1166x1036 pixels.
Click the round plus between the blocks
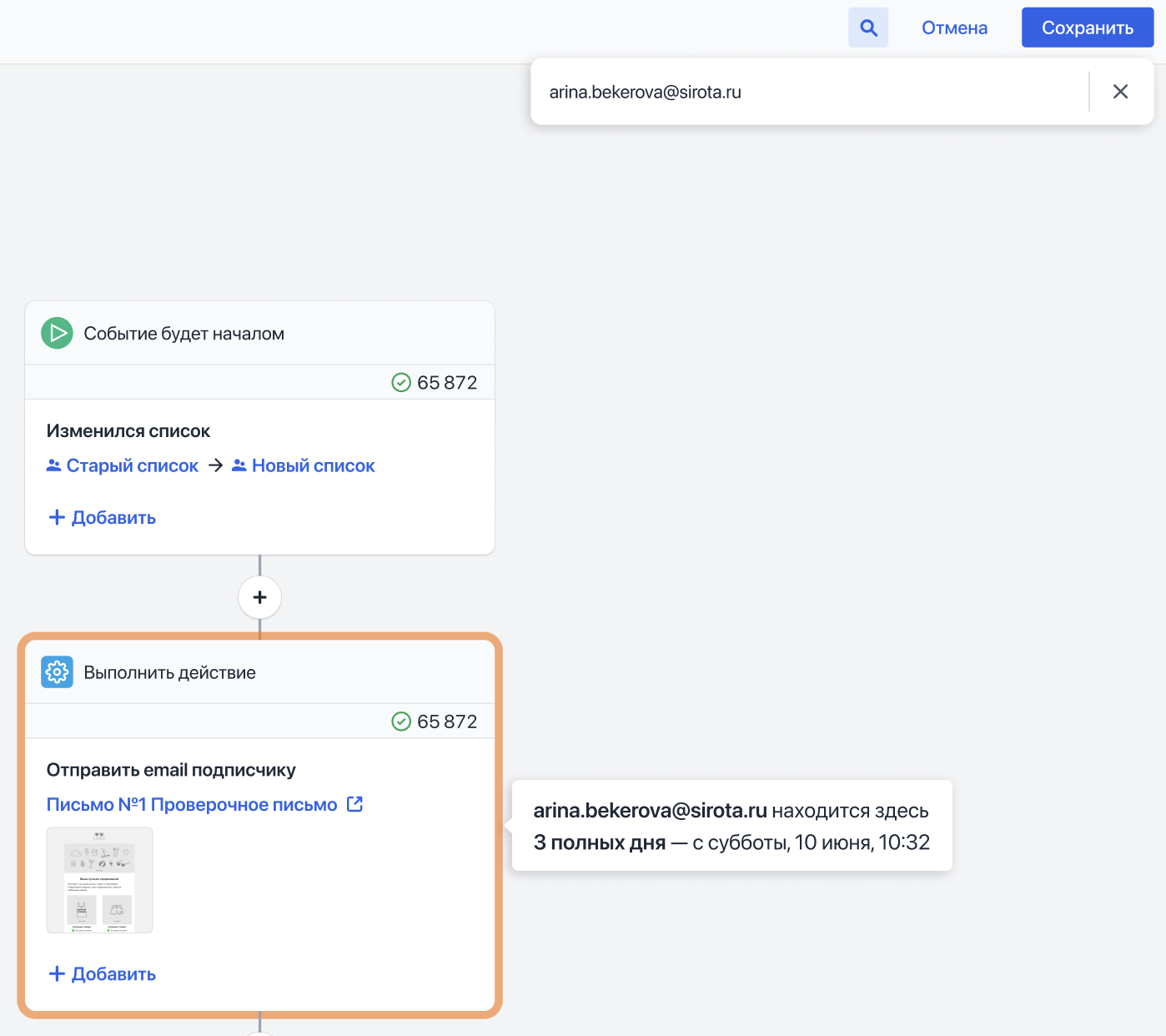[259, 597]
